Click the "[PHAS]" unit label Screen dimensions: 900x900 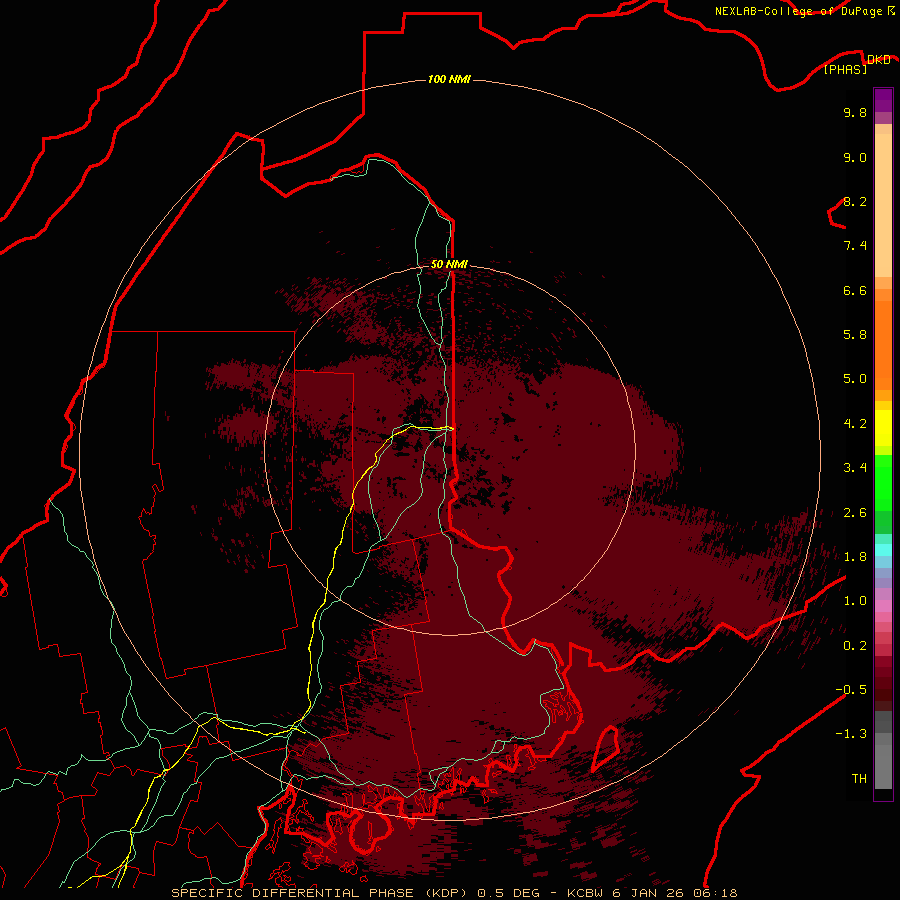point(845,70)
